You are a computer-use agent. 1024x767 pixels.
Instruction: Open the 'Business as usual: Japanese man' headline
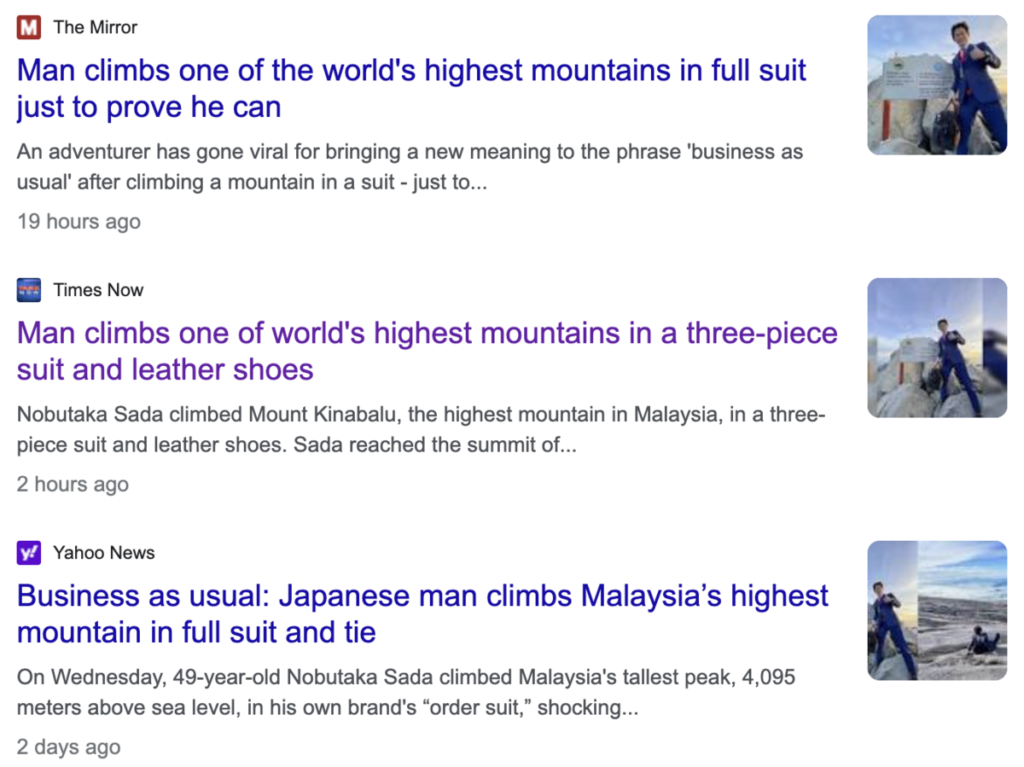coord(422,597)
